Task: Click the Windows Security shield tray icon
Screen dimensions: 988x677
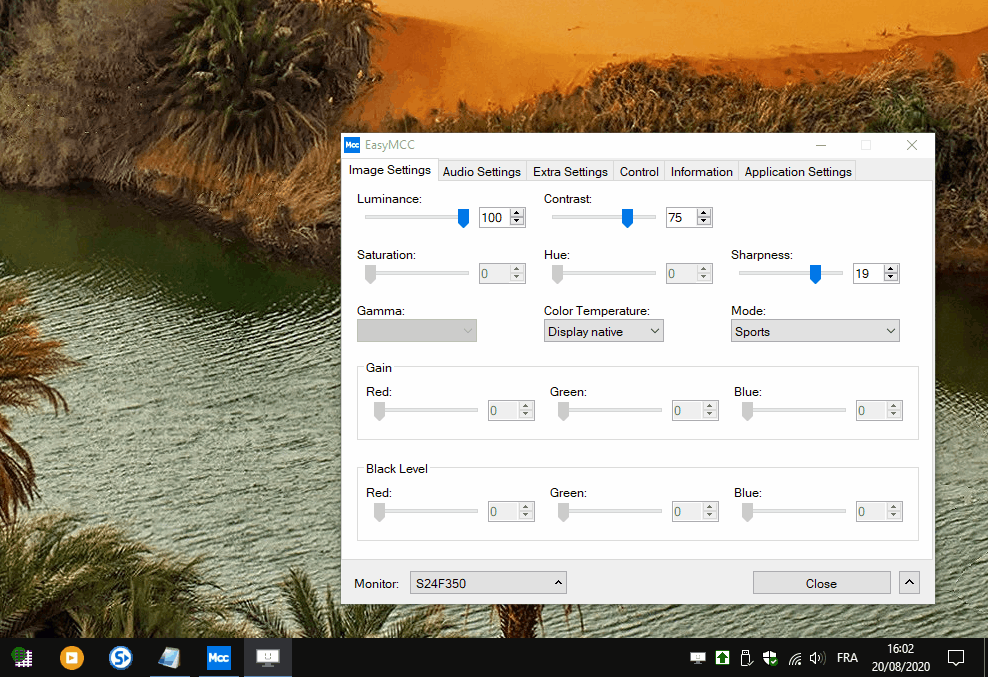Action: (x=770, y=658)
